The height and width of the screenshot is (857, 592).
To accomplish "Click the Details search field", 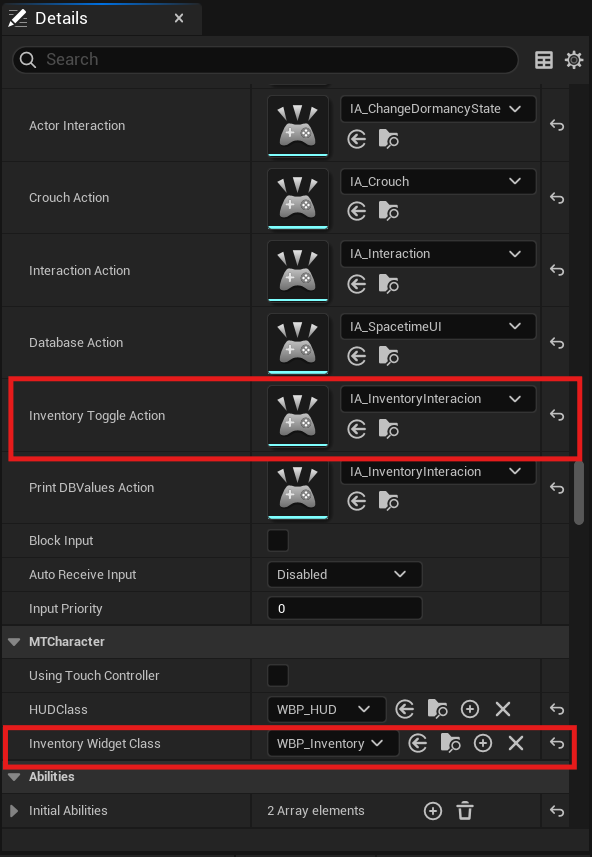I will coord(265,60).
